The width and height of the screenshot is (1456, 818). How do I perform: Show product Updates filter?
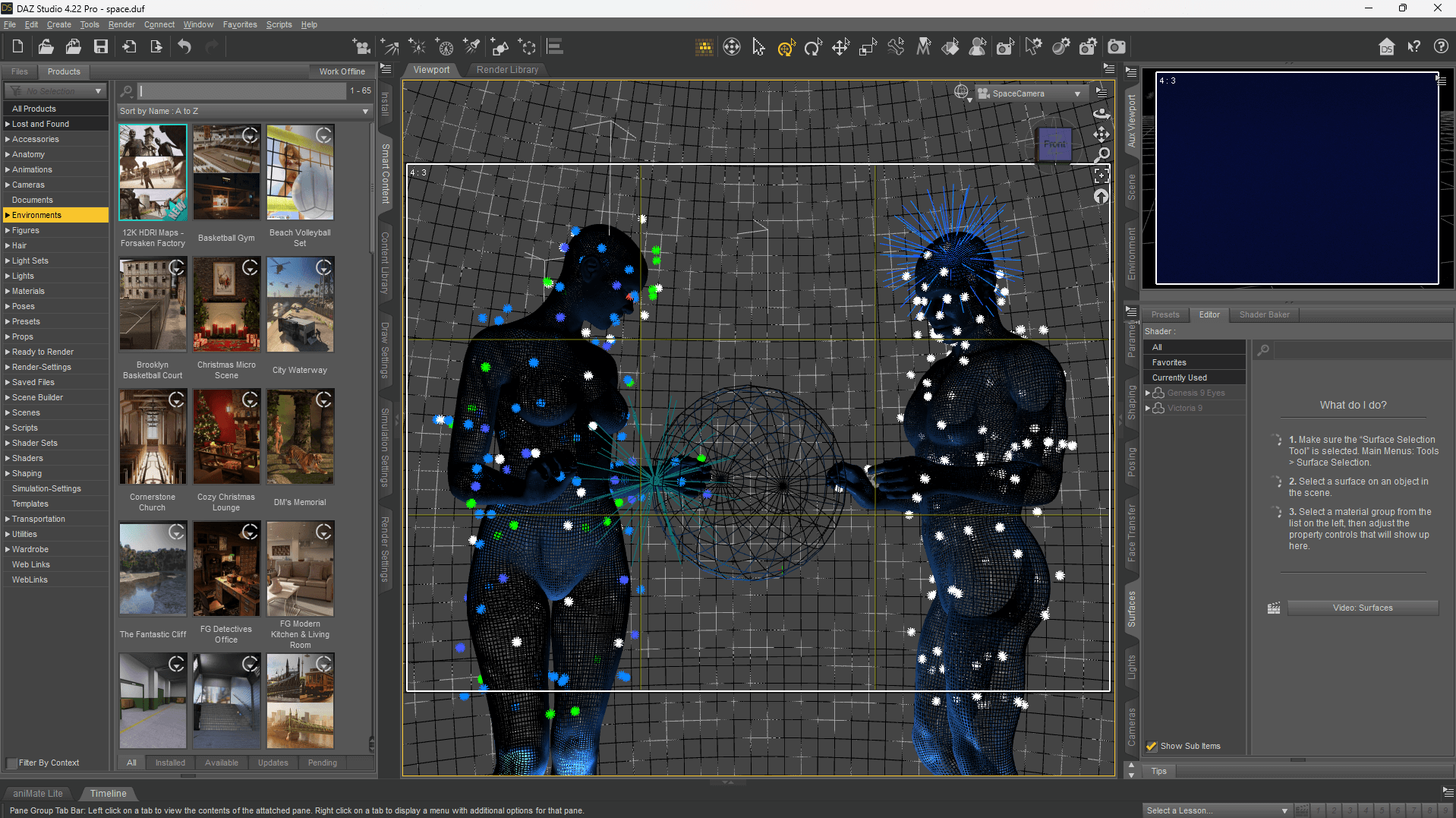point(273,763)
